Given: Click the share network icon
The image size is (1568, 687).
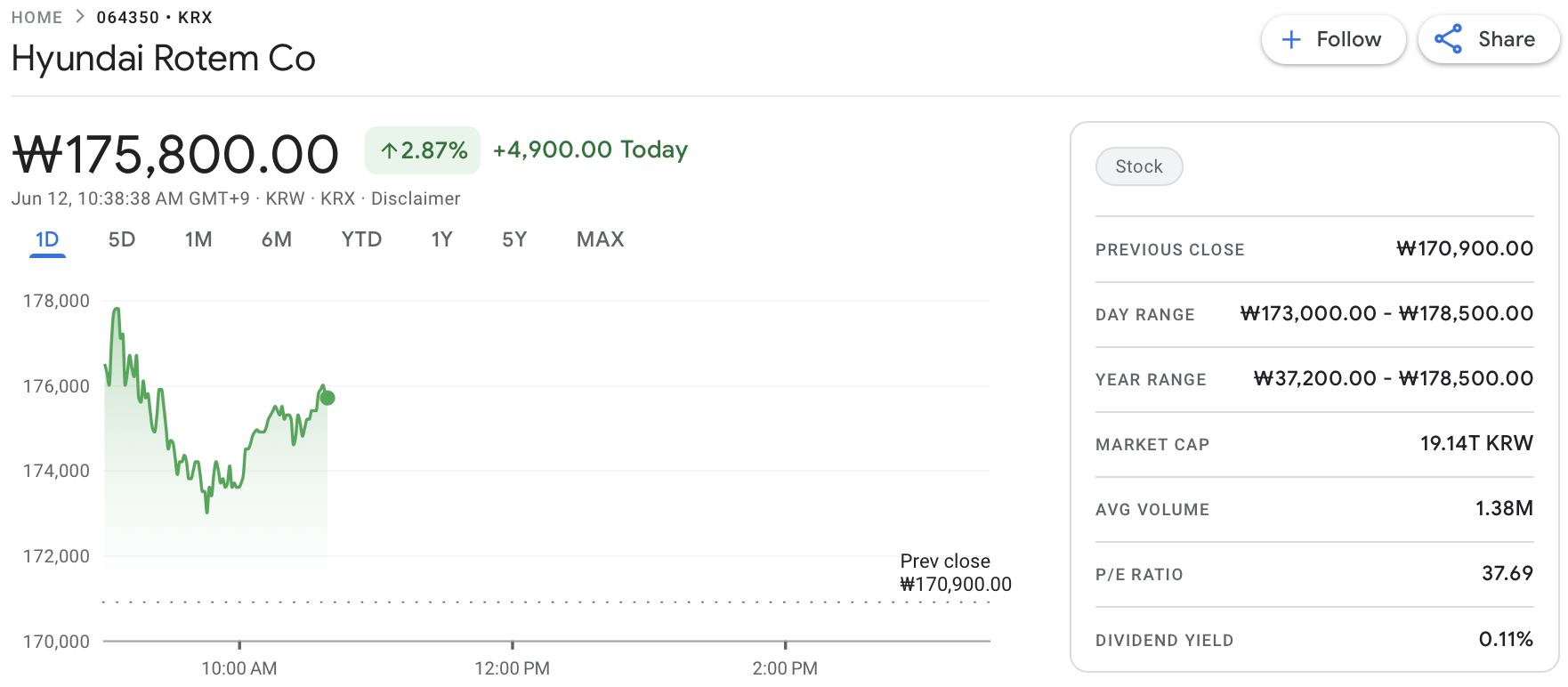Looking at the screenshot, I should (1448, 39).
